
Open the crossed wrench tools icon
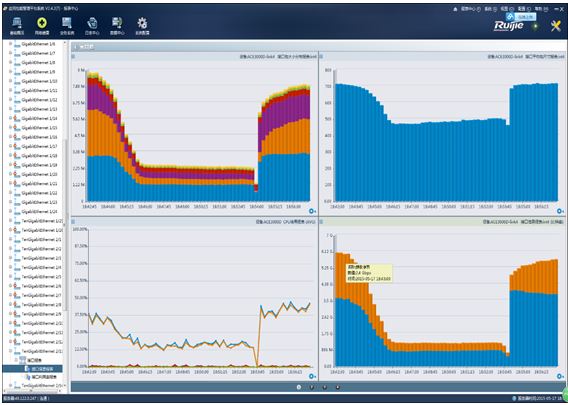556,25
